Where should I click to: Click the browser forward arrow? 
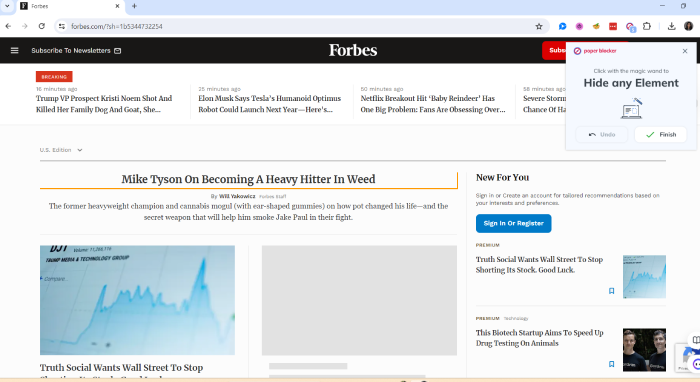point(25,26)
